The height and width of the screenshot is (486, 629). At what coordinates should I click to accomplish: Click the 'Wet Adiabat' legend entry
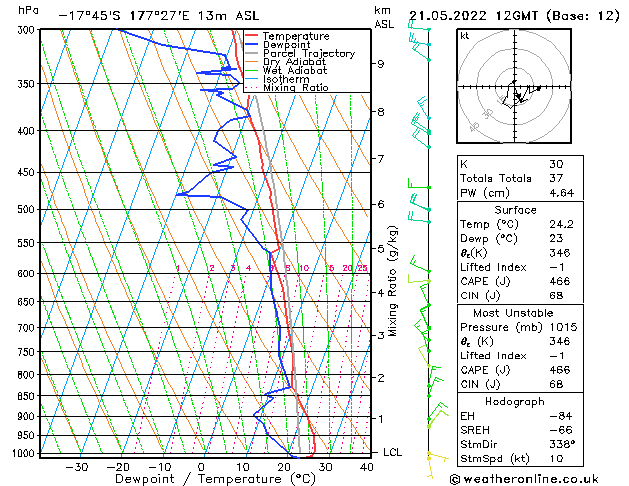click(295, 71)
